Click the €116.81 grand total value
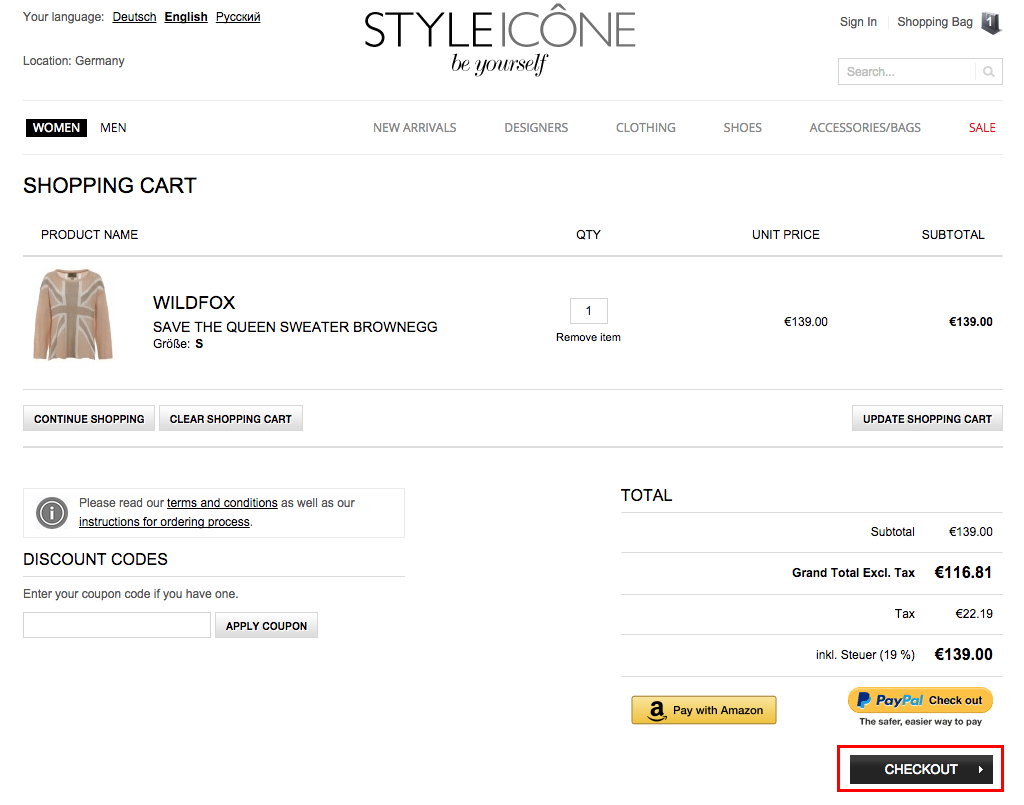 [x=963, y=573]
